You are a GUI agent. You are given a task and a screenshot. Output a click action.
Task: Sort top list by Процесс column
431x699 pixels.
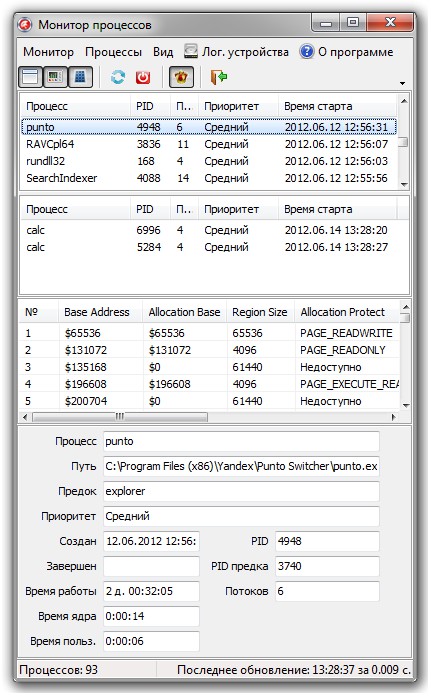point(76,106)
